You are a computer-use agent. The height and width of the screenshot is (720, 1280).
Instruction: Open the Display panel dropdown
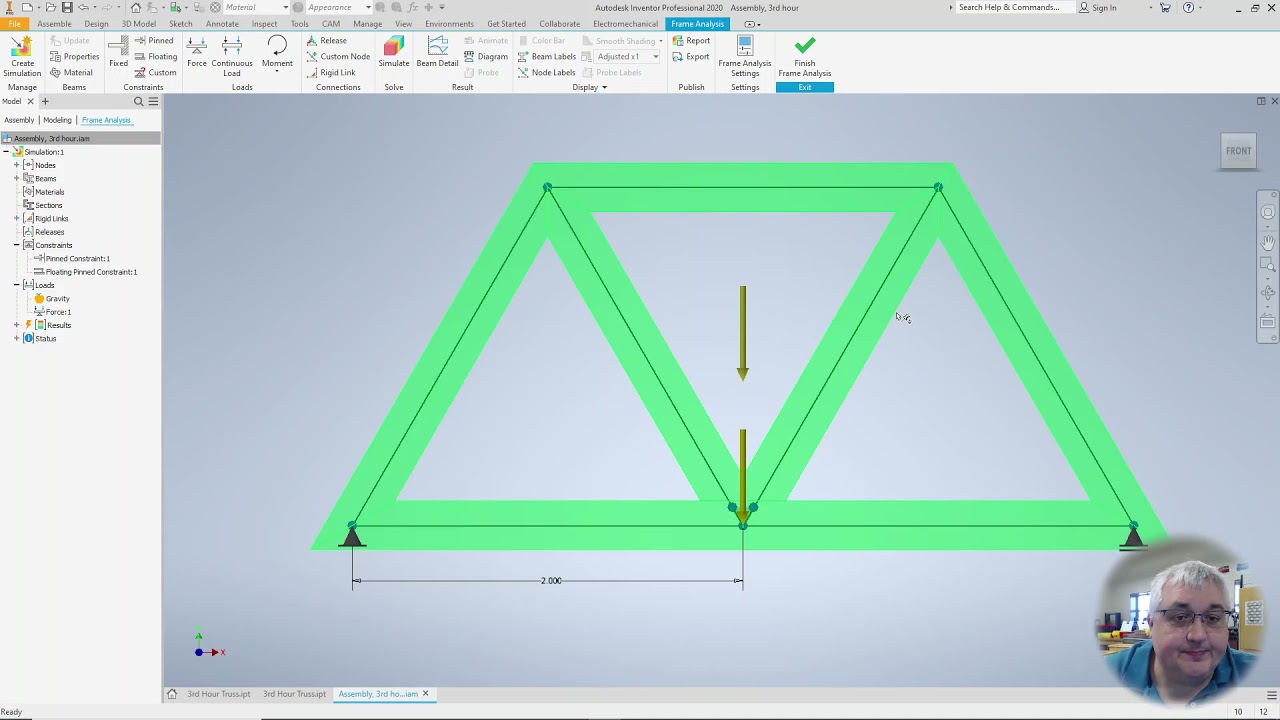[x=590, y=87]
